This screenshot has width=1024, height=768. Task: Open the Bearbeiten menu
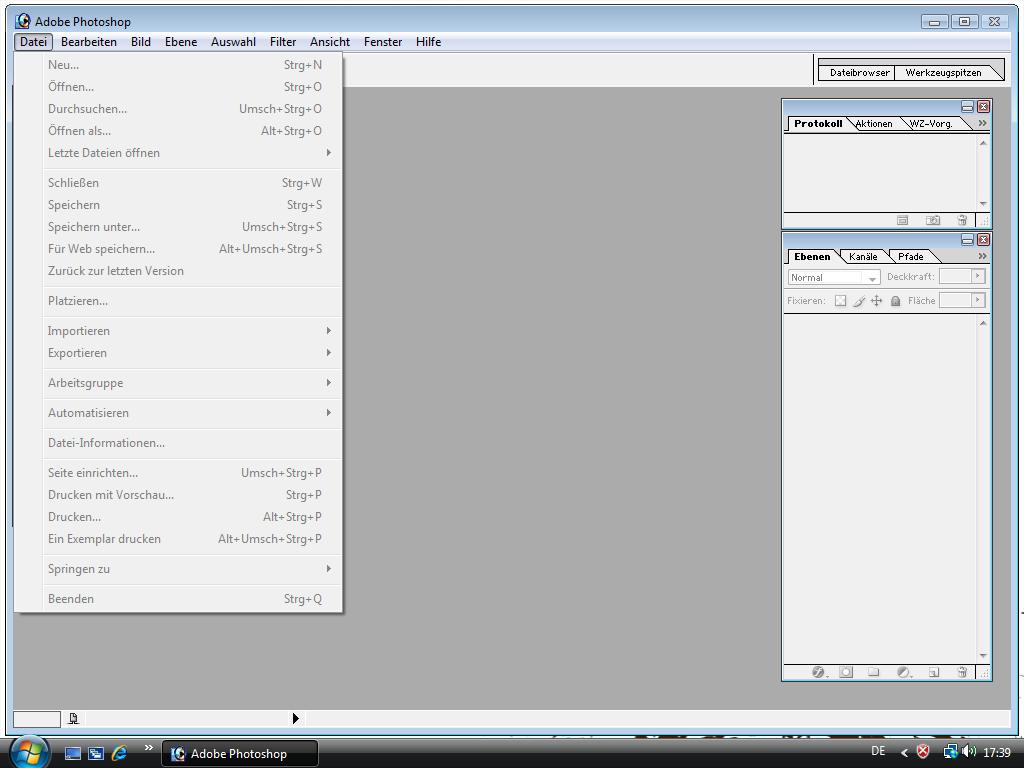coord(88,42)
